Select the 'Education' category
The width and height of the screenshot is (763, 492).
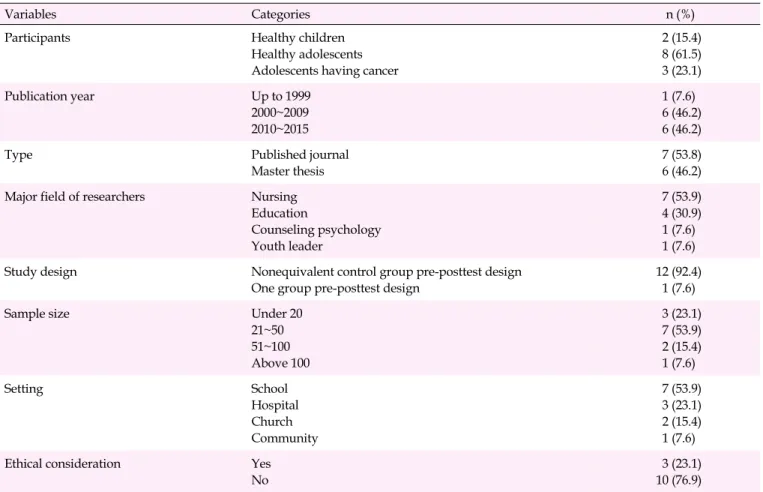[279, 213]
